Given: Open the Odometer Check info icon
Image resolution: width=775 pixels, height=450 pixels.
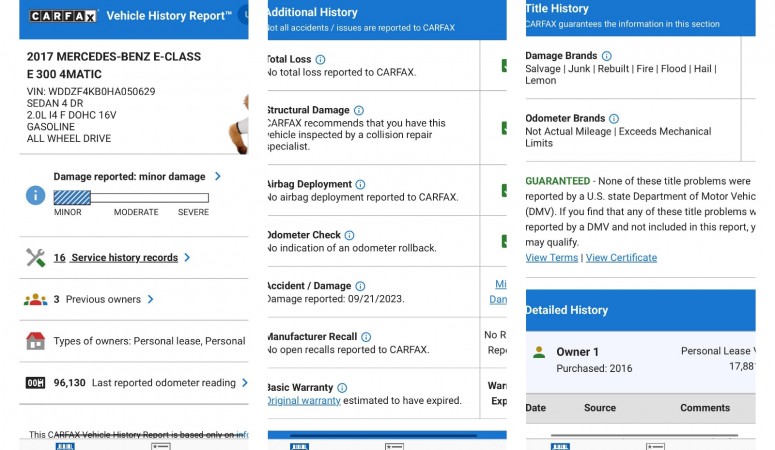Looking at the screenshot, I should click(x=349, y=235).
